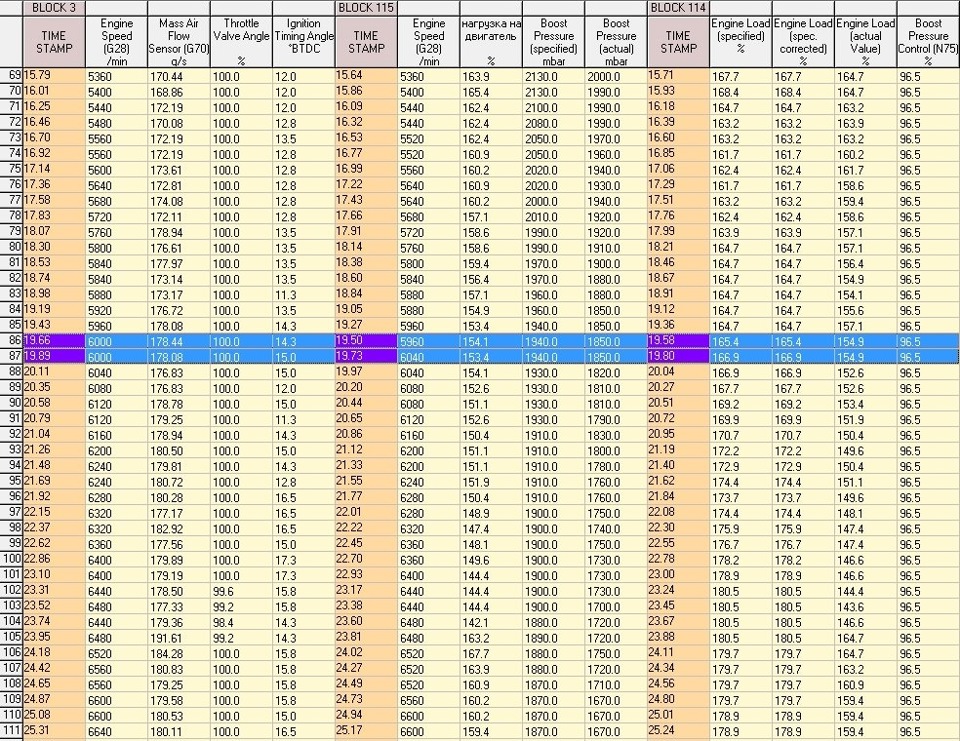The height and width of the screenshot is (741, 960).
Task: Click boost pressure actual 2000.0 in row 69
Action: [616, 77]
